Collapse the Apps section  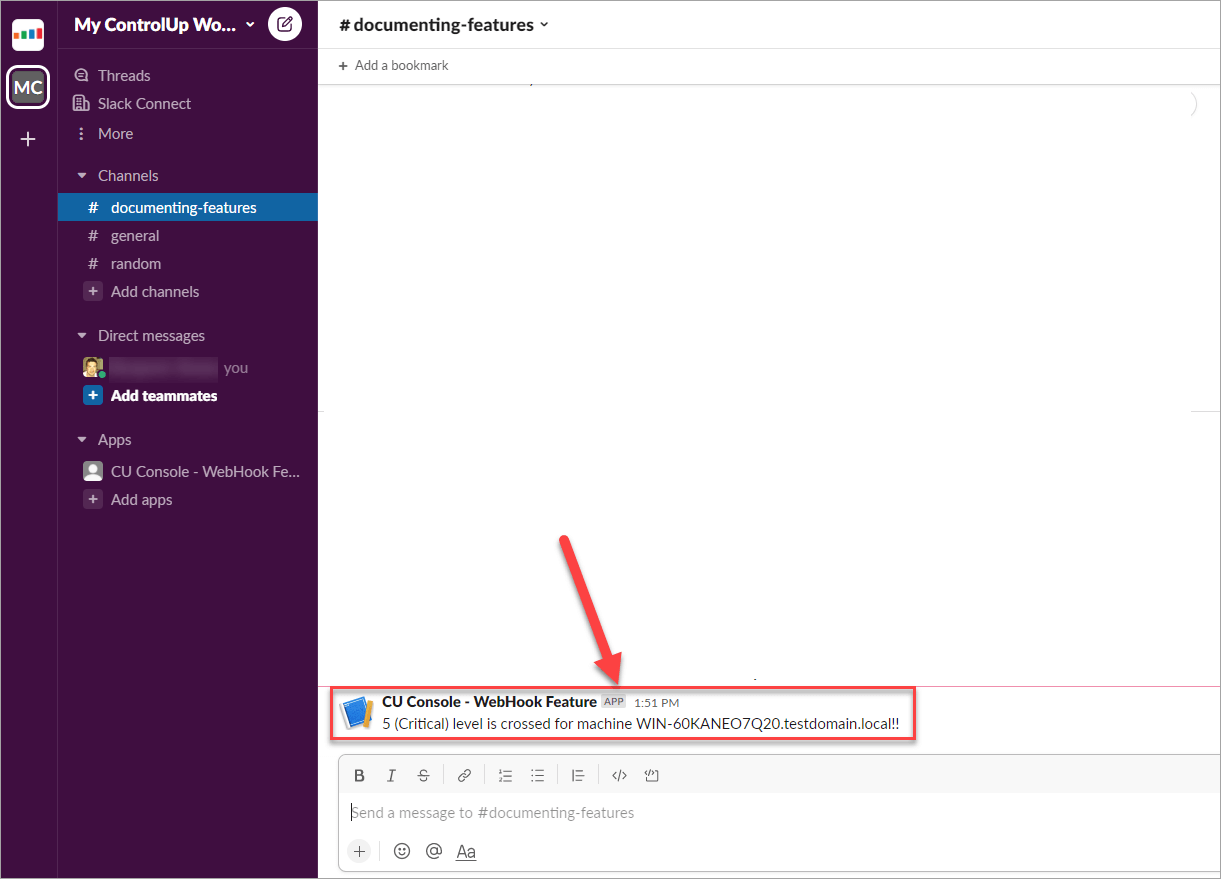pyautogui.click(x=82, y=439)
